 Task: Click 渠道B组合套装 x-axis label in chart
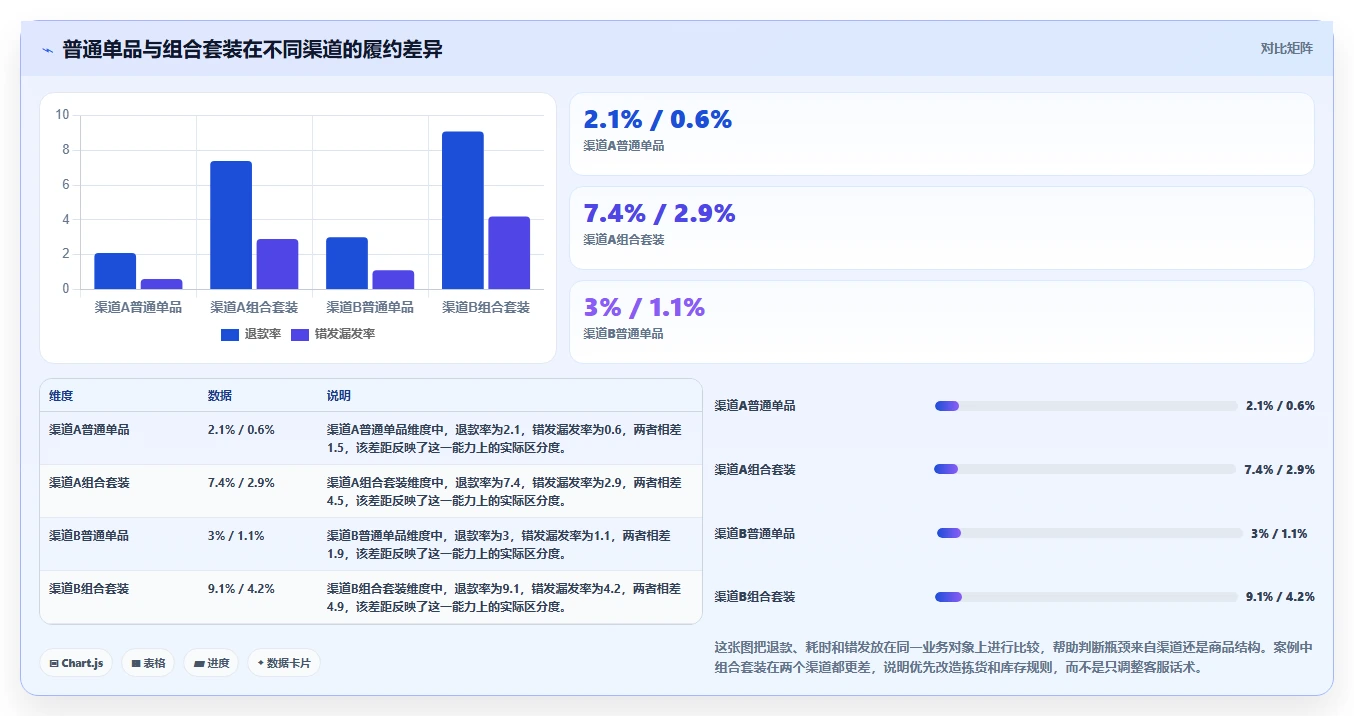(486, 307)
